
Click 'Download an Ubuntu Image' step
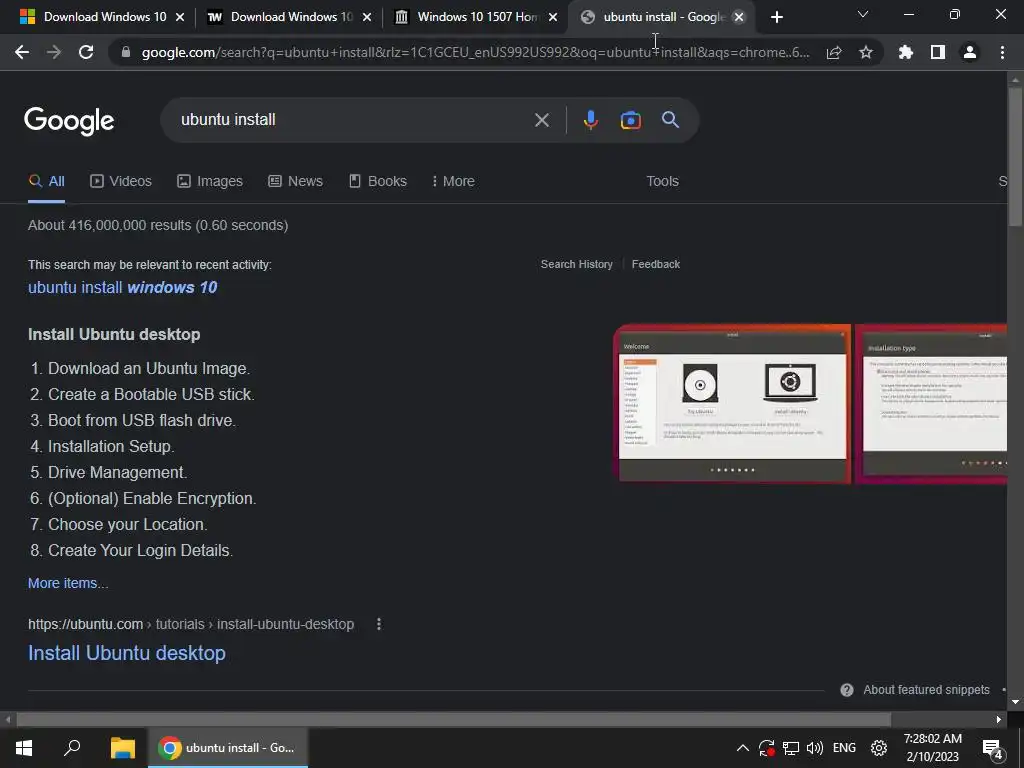coord(149,368)
